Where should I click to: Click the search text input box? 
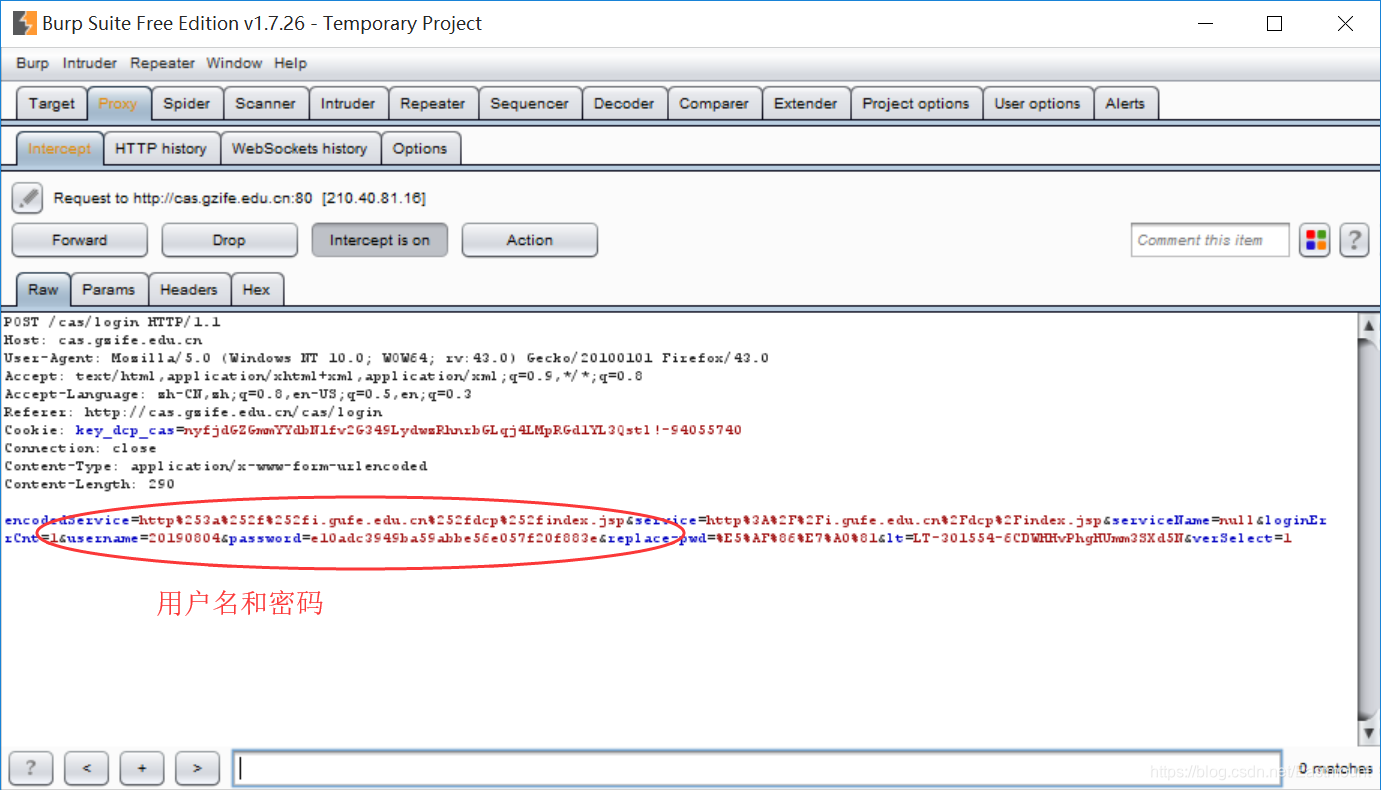(757, 768)
